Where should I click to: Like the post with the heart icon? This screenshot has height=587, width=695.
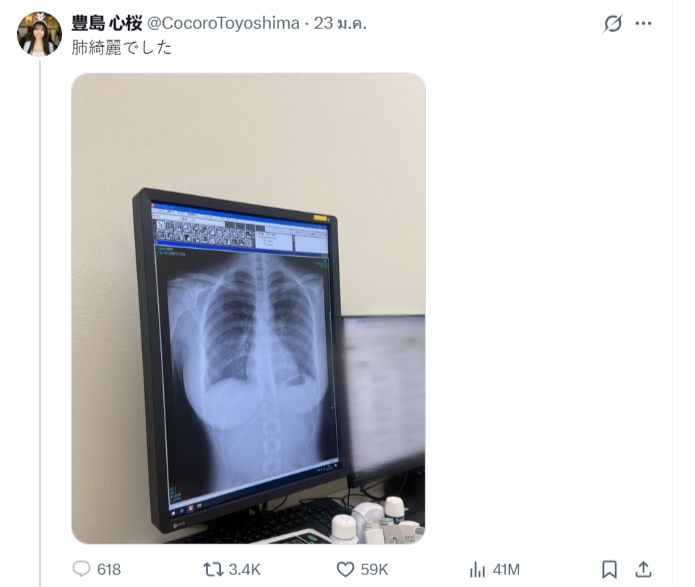(345, 569)
